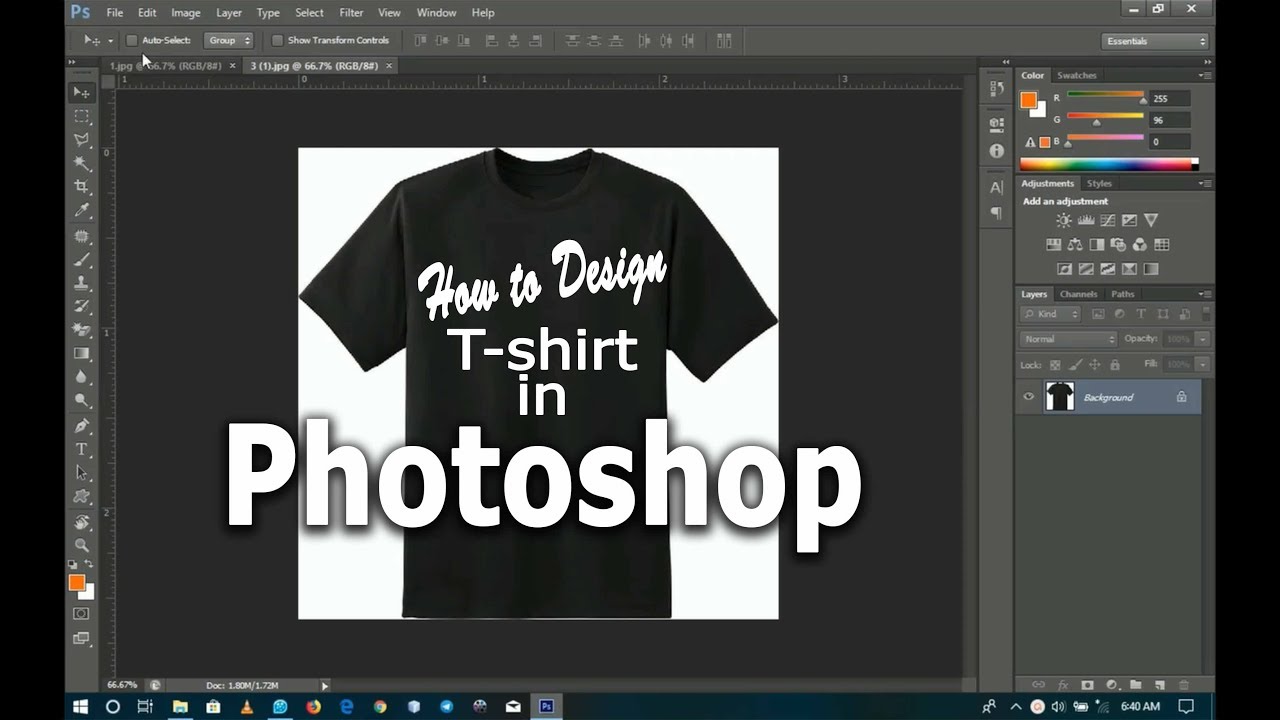The height and width of the screenshot is (720, 1280).
Task: Open the File menu
Action: click(x=115, y=13)
